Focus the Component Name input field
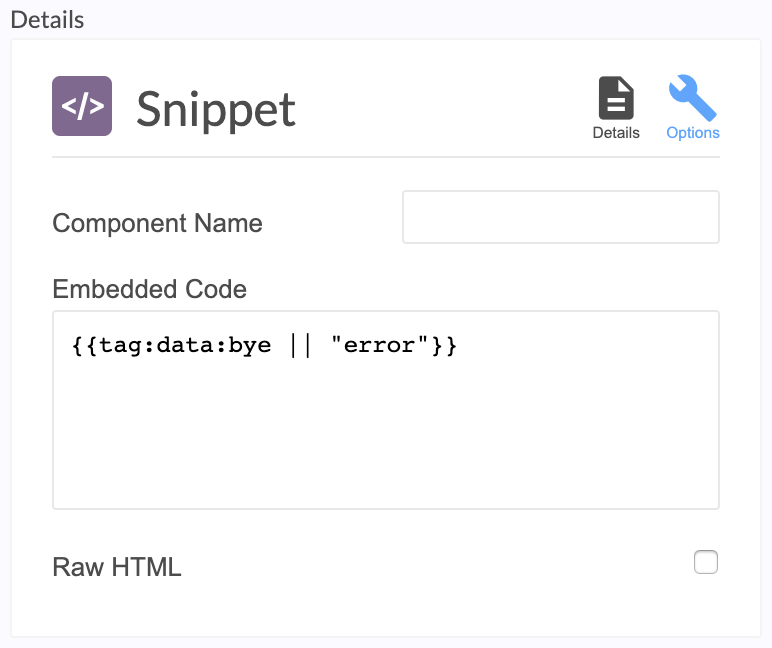Viewport: 772px width, 648px height. click(561, 217)
